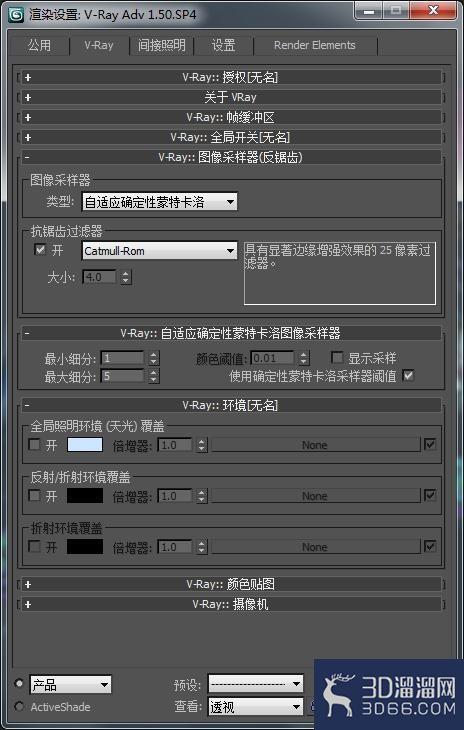Expand the V-Ray:: 授权[无名] rollout
Viewport: 464px width, 730px height.
point(231,77)
